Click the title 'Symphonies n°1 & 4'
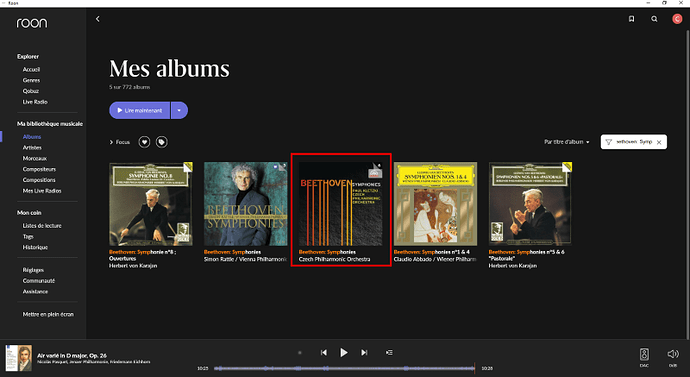690x377 pixels. [x=432, y=252]
